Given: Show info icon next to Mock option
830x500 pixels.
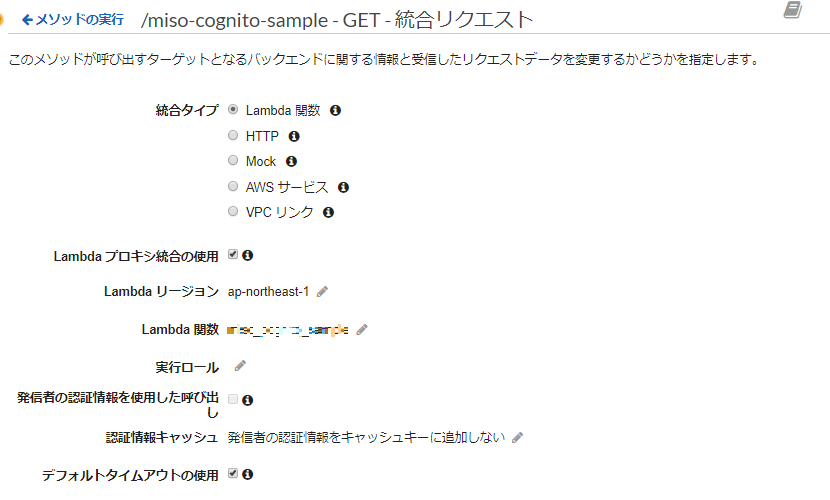Looking at the screenshot, I should 292,161.
